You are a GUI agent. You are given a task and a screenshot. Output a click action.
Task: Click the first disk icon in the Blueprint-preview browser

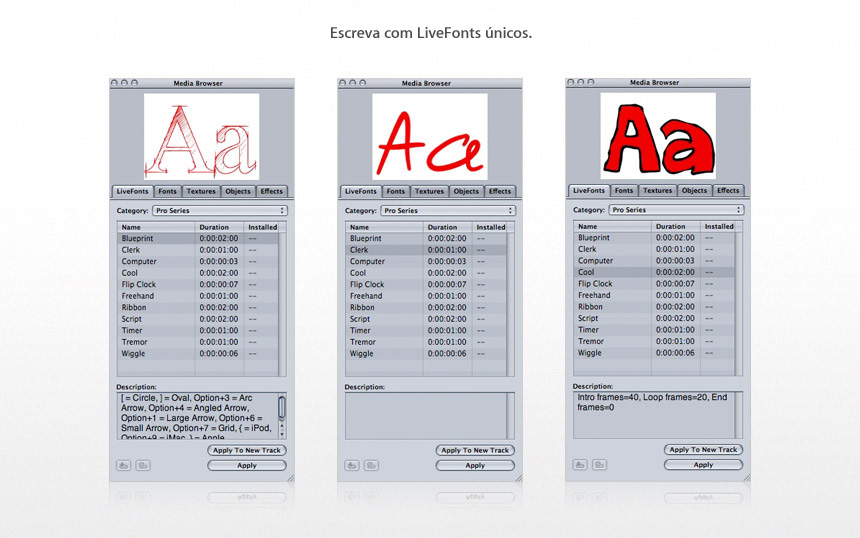[x=124, y=465]
